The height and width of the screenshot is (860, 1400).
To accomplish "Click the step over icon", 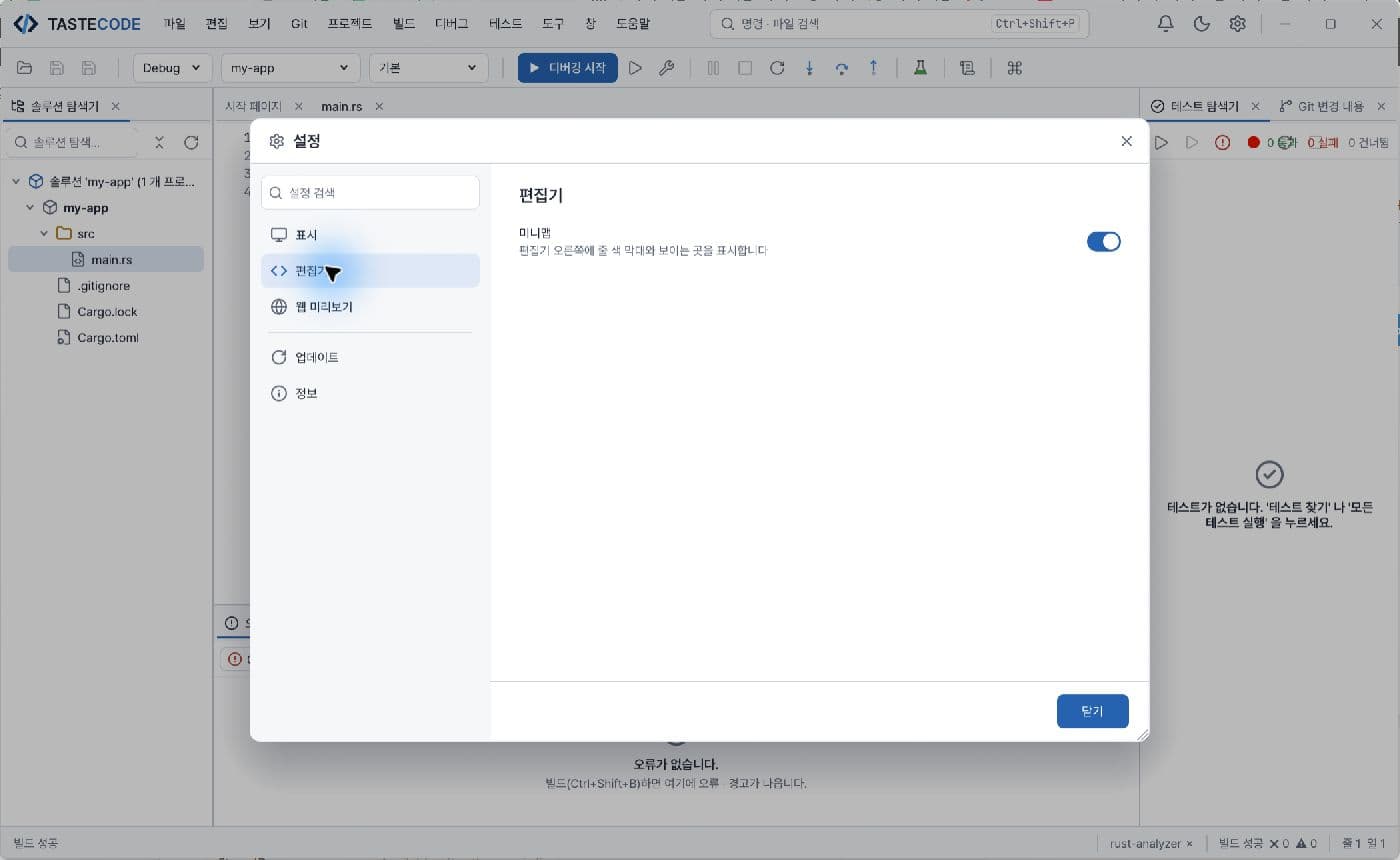I will pyautogui.click(x=841, y=68).
